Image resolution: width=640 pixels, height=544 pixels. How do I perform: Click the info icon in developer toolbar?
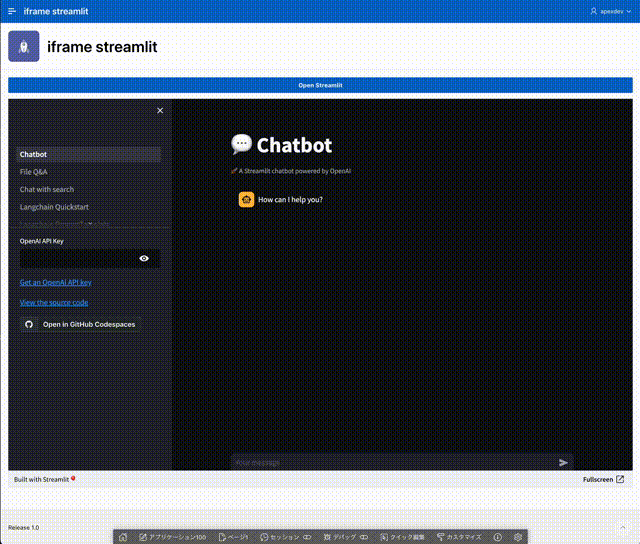[498, 537]
